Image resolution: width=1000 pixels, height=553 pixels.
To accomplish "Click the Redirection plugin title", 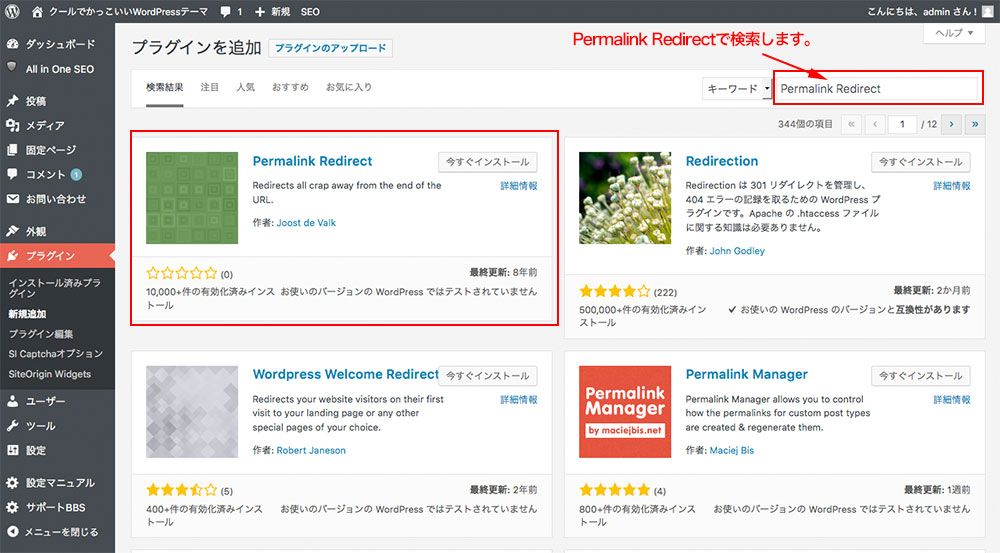I will point(722,161).
